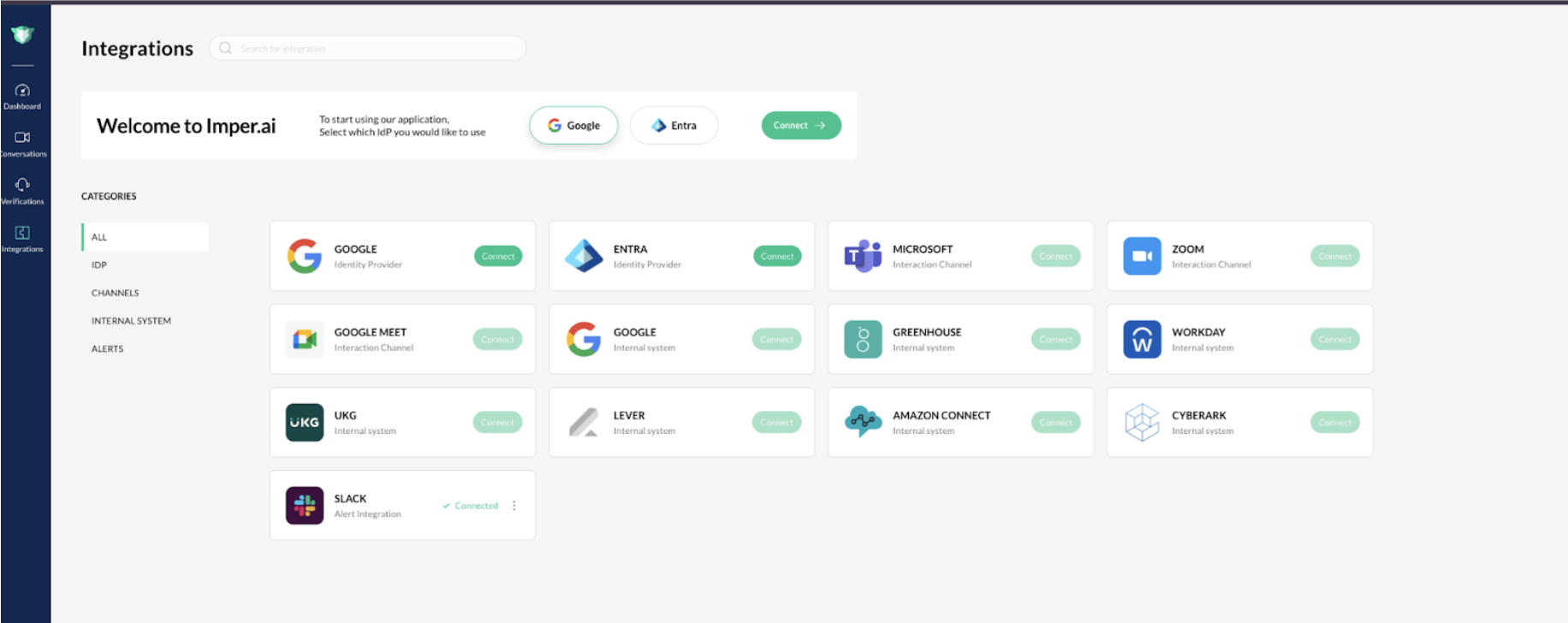Choose Google as the IdP option

(x=573, y=125)
